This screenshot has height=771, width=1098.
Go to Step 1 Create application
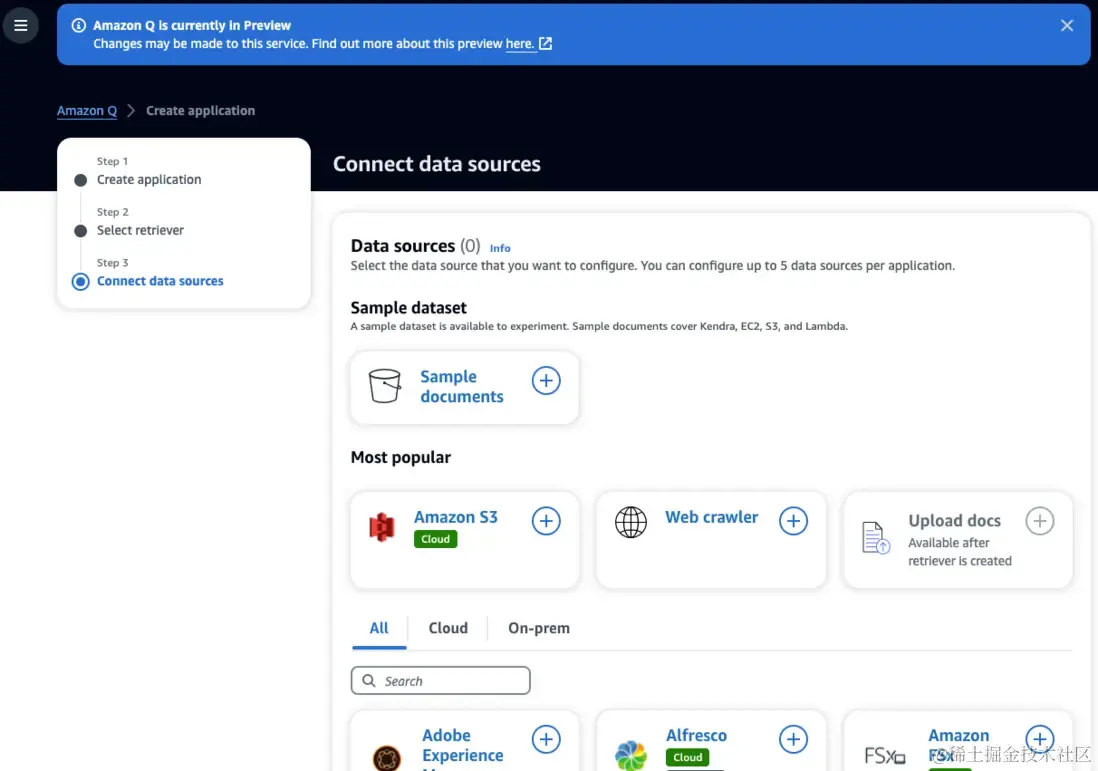pos(149,179)
